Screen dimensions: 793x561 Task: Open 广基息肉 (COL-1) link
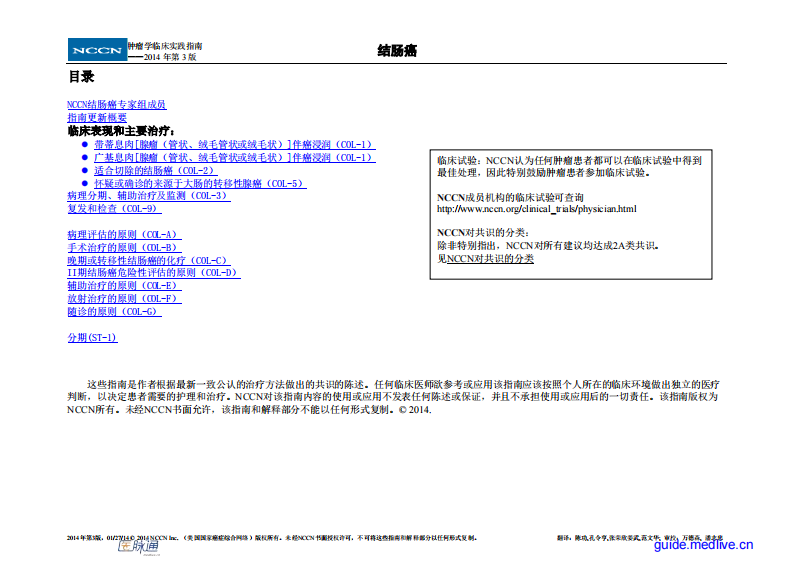tap(235, 157)
